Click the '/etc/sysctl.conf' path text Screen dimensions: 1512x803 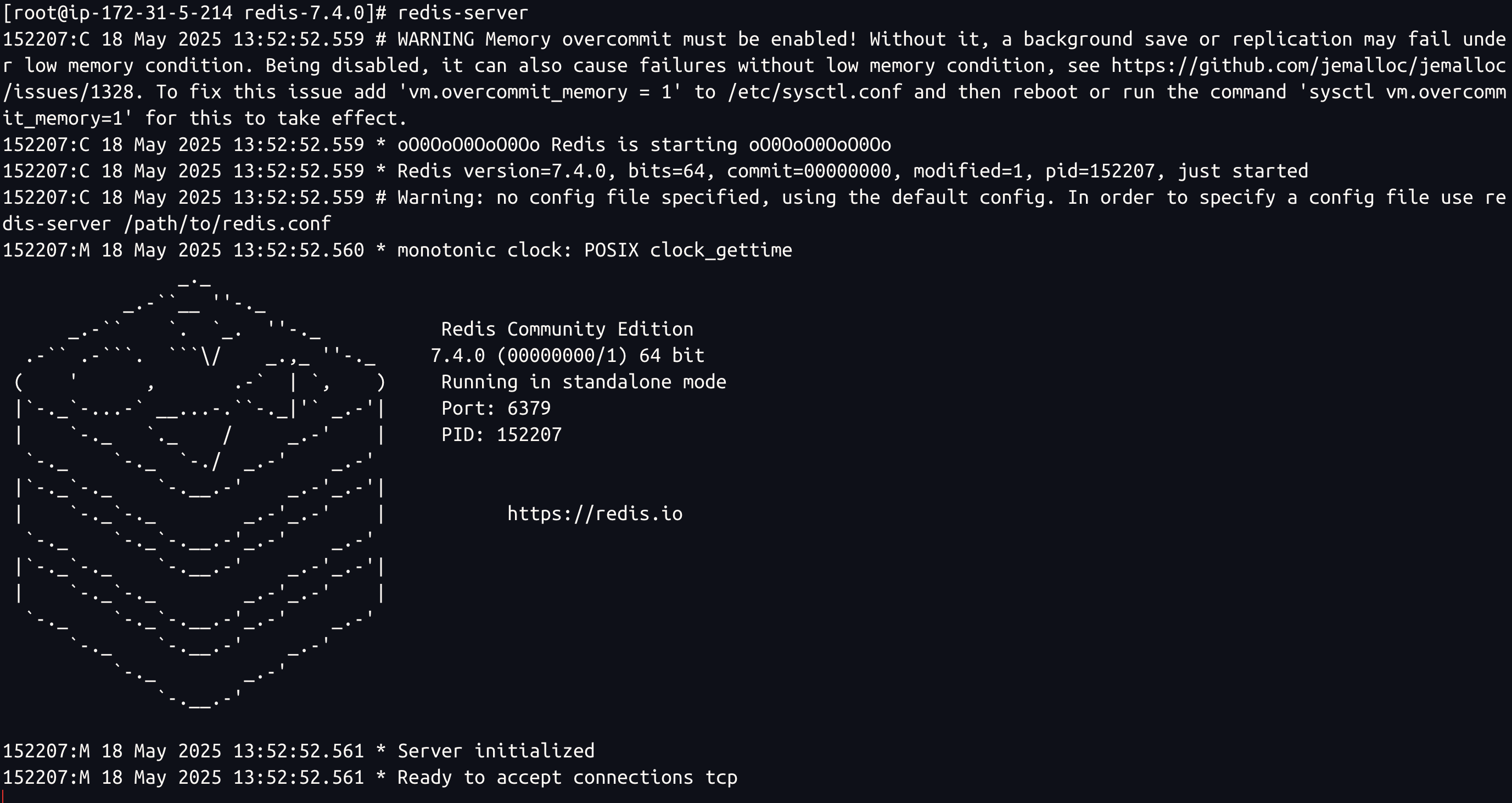[815, 92]
